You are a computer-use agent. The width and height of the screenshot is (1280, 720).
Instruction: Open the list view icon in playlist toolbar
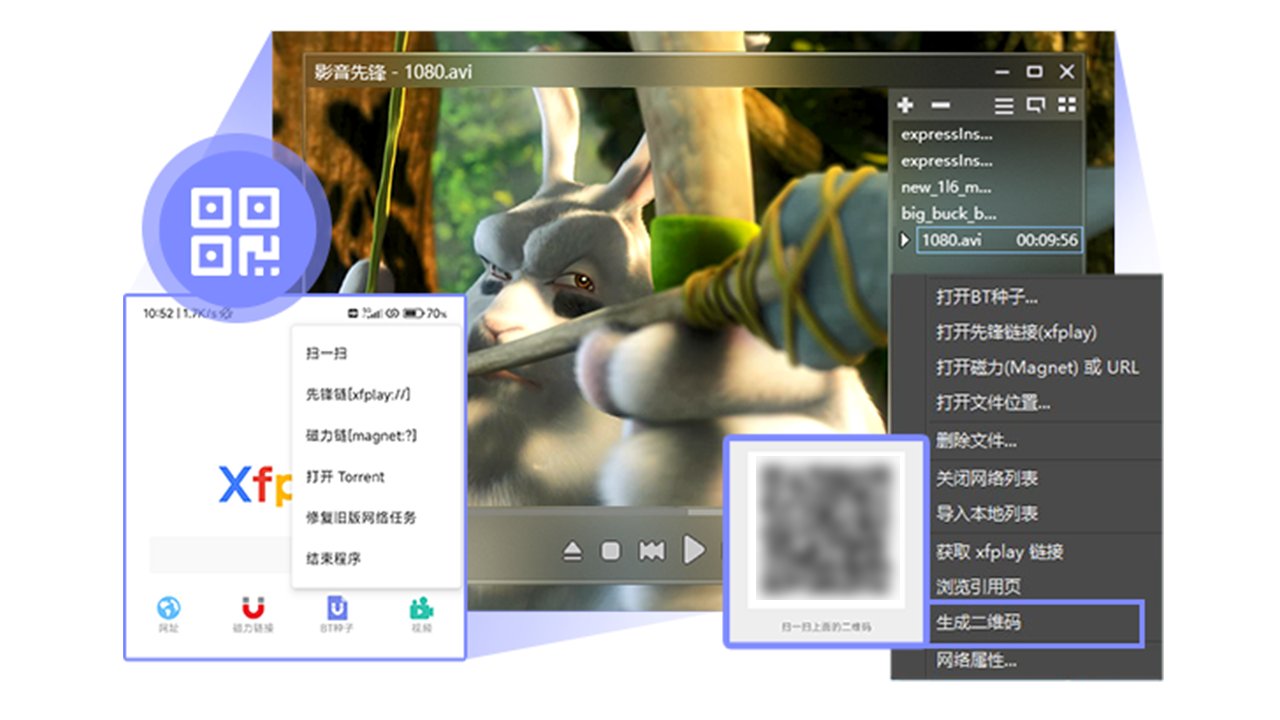tap(1003, 104)
